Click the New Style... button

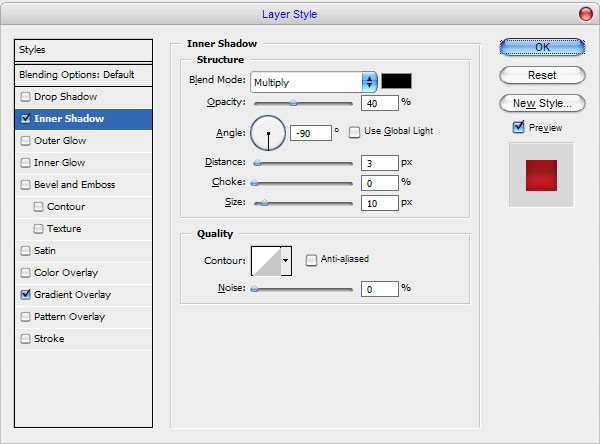coord(541,102)
